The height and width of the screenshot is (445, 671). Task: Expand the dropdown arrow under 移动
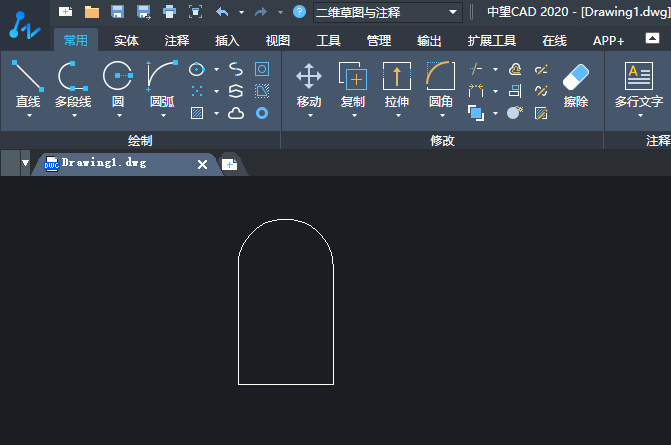tap(310, 116)
